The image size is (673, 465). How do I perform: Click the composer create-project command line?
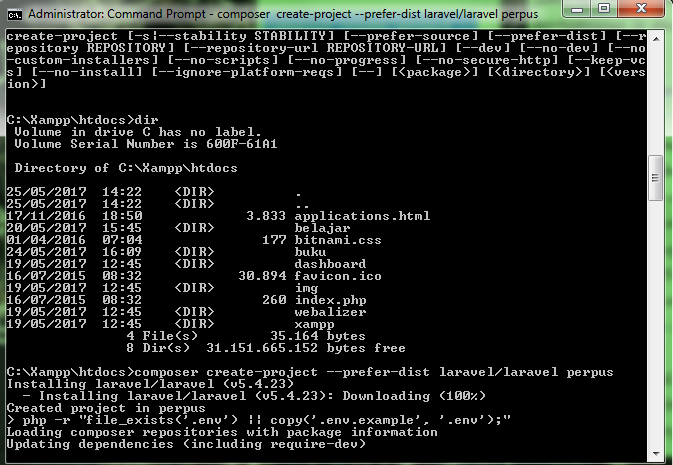point(373,372)
